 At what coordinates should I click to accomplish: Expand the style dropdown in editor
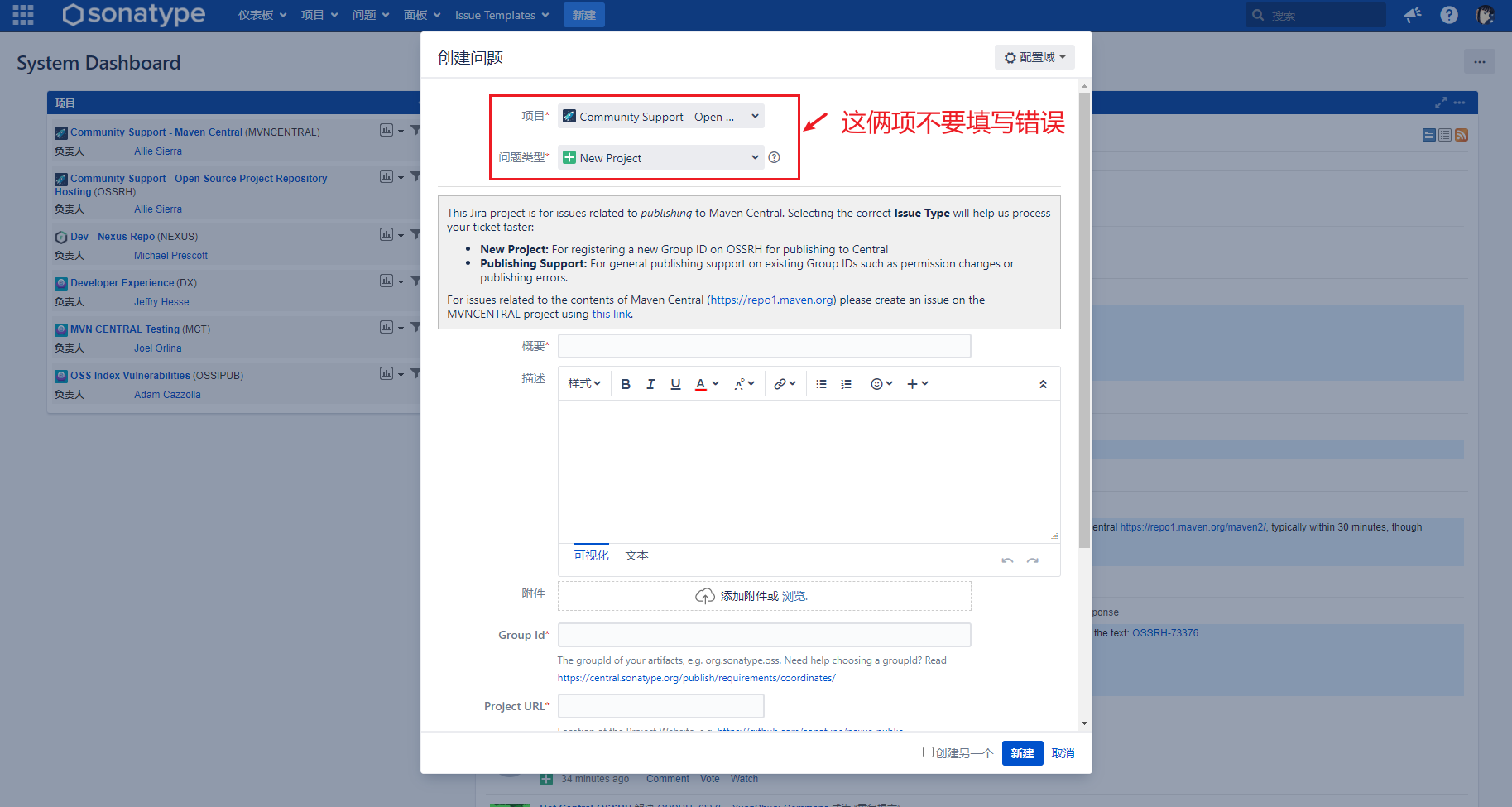coord(584,384)
